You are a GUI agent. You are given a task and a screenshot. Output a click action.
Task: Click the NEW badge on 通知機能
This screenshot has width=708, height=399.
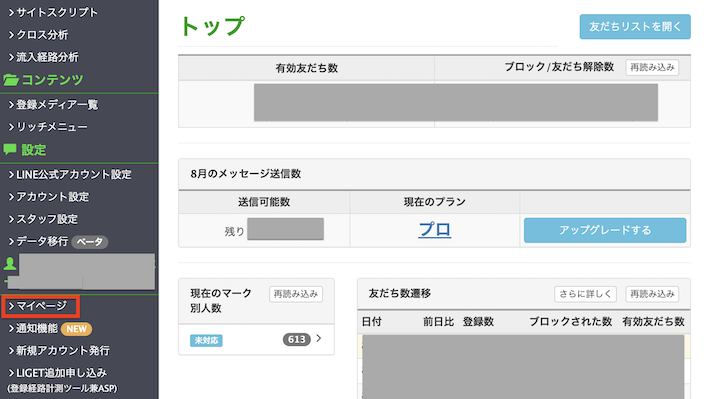76,329
